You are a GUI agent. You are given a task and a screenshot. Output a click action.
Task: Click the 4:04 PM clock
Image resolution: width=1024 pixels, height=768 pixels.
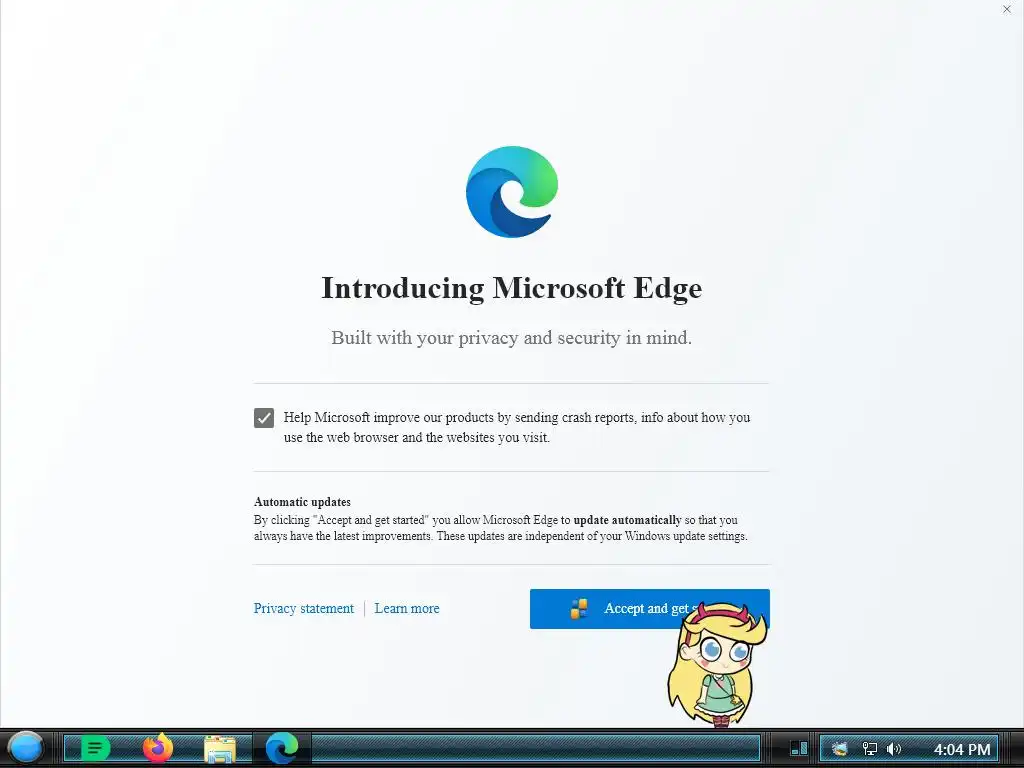click(962, 749)
